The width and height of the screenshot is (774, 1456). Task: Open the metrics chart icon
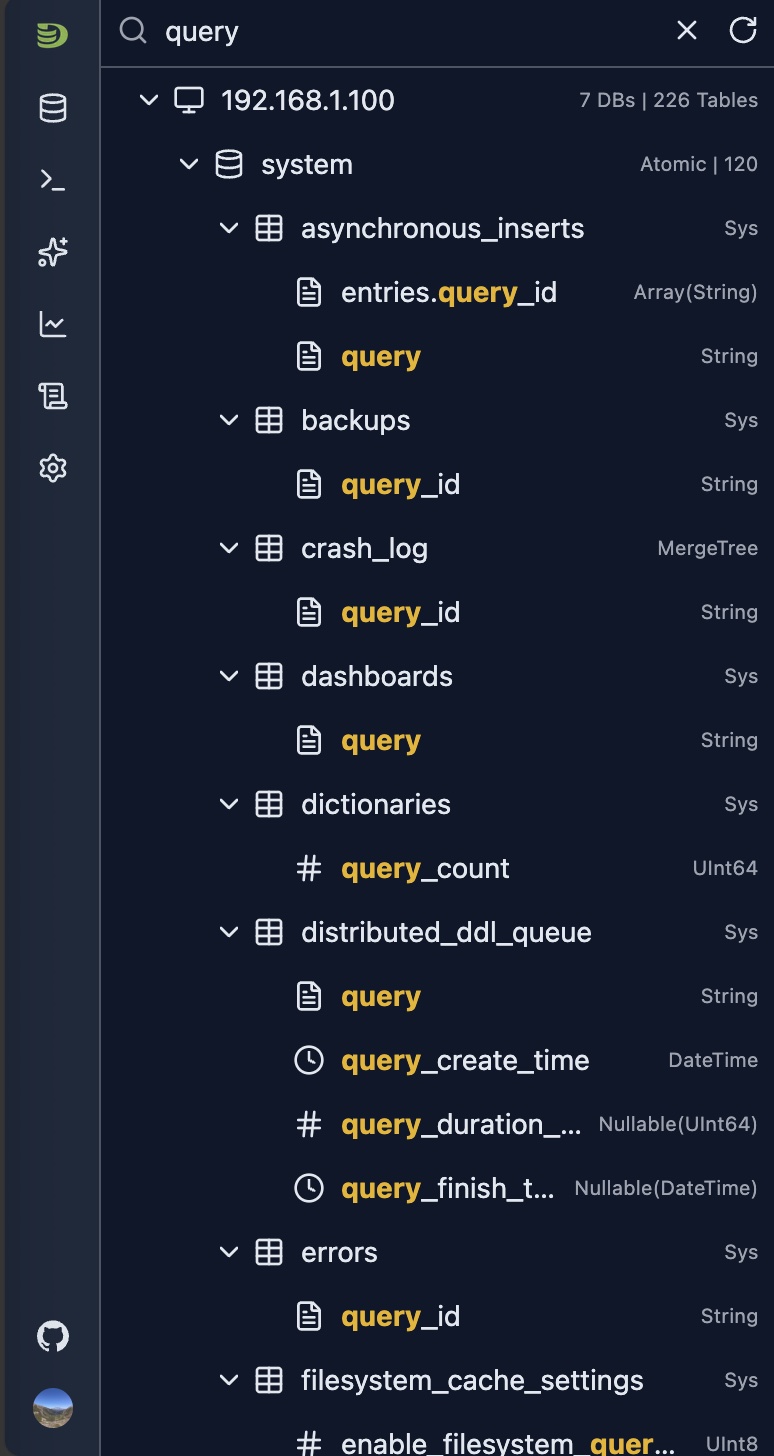pos(52,324)
